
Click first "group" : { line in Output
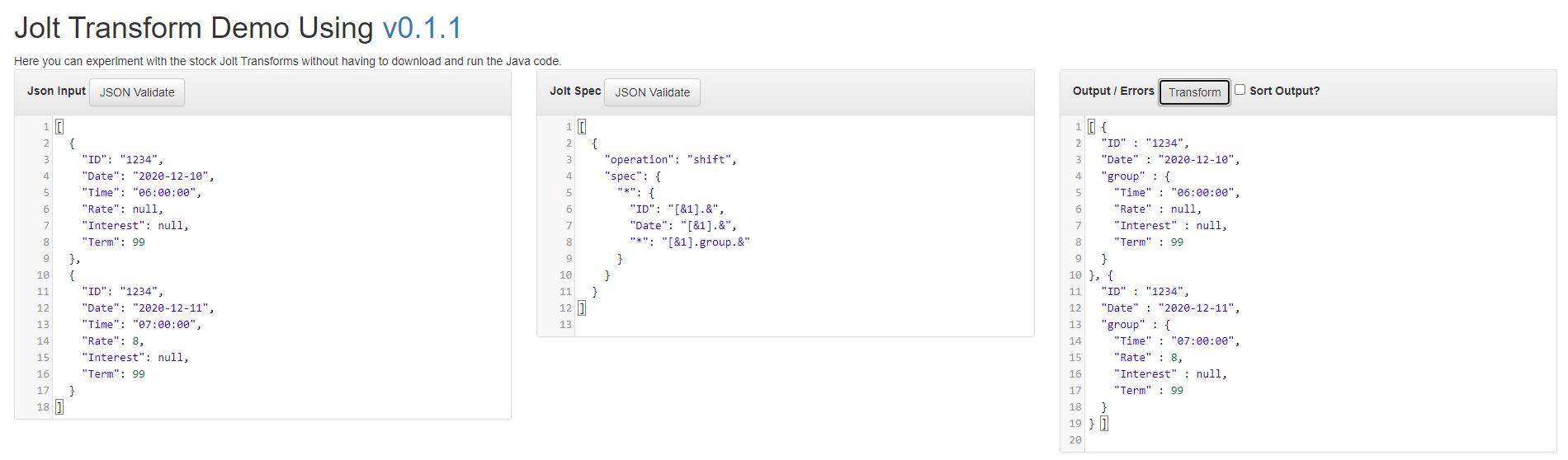tap(1136, 176)
